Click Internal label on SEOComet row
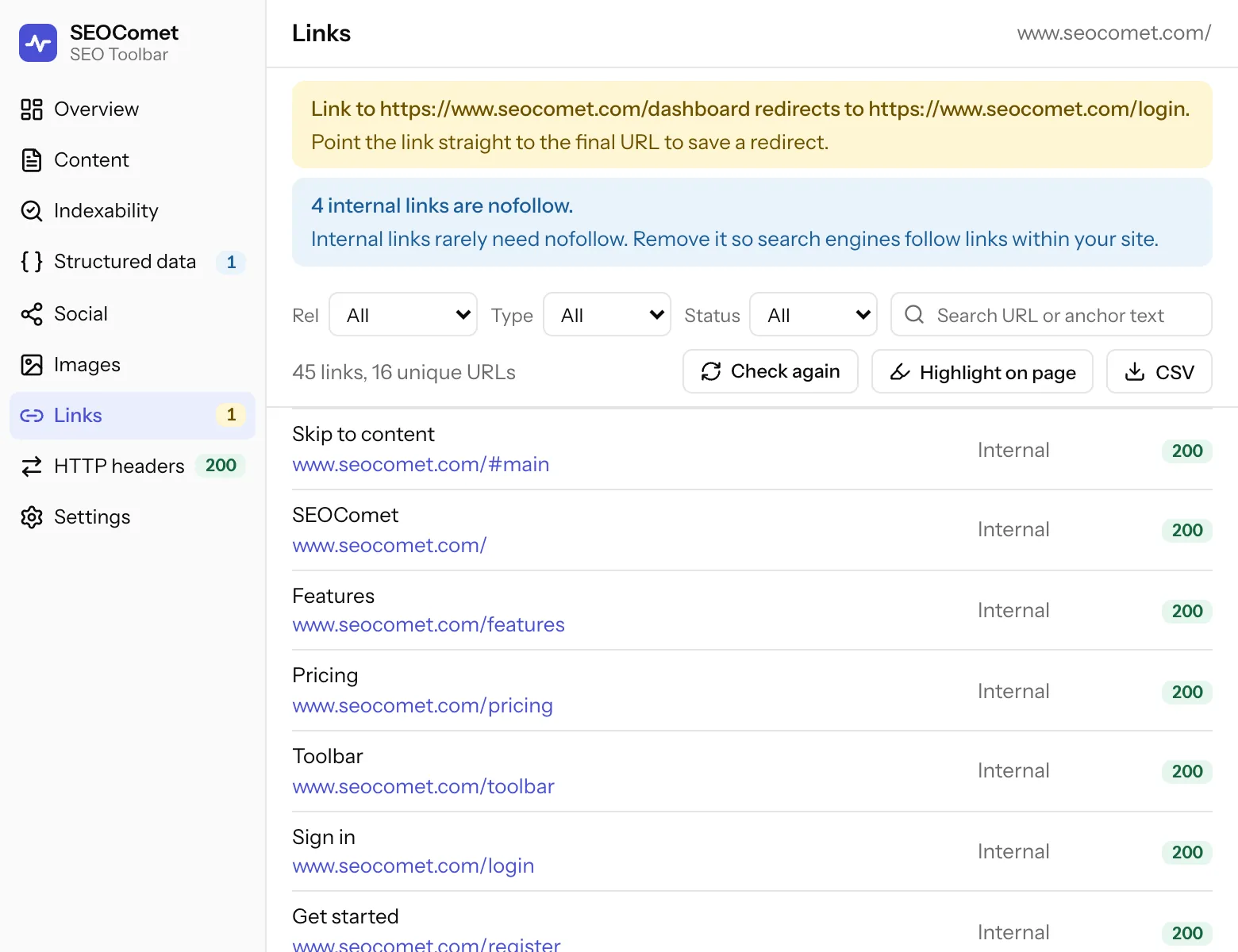Viewport: 1238px width, 952px height. (x=1013, y=530)
